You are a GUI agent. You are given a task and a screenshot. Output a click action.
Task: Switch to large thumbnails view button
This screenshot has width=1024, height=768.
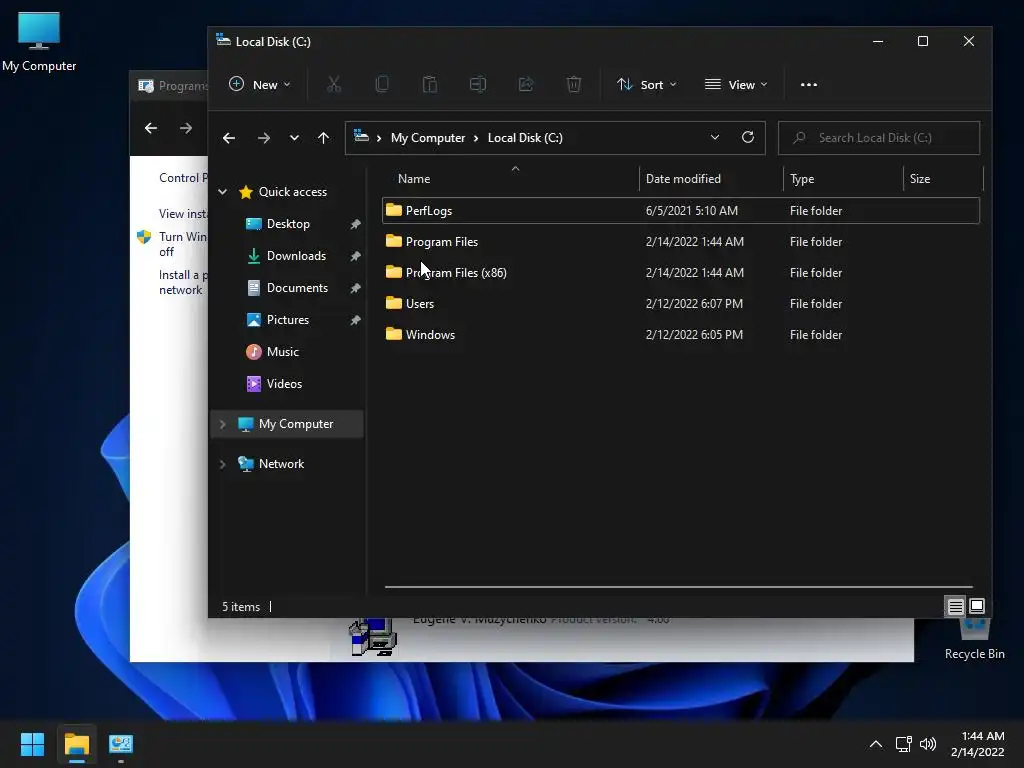point(976,607)
